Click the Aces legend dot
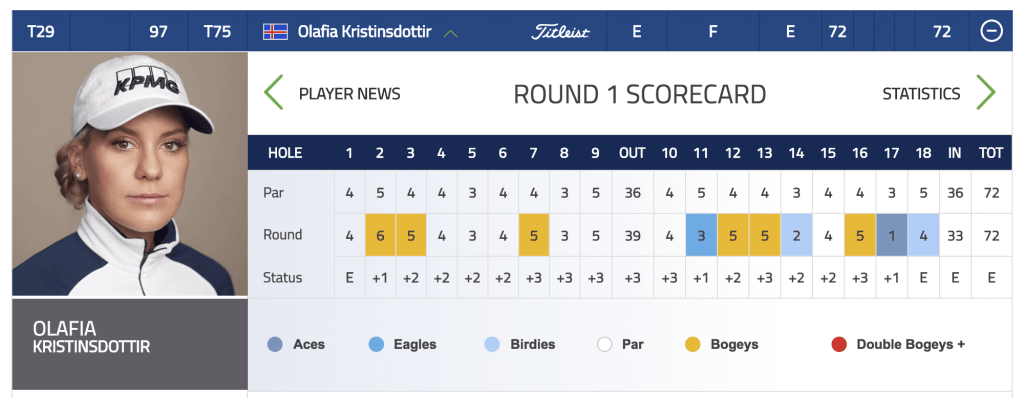This screenshot has height=398, width=1024. click(x=275, y=344)
